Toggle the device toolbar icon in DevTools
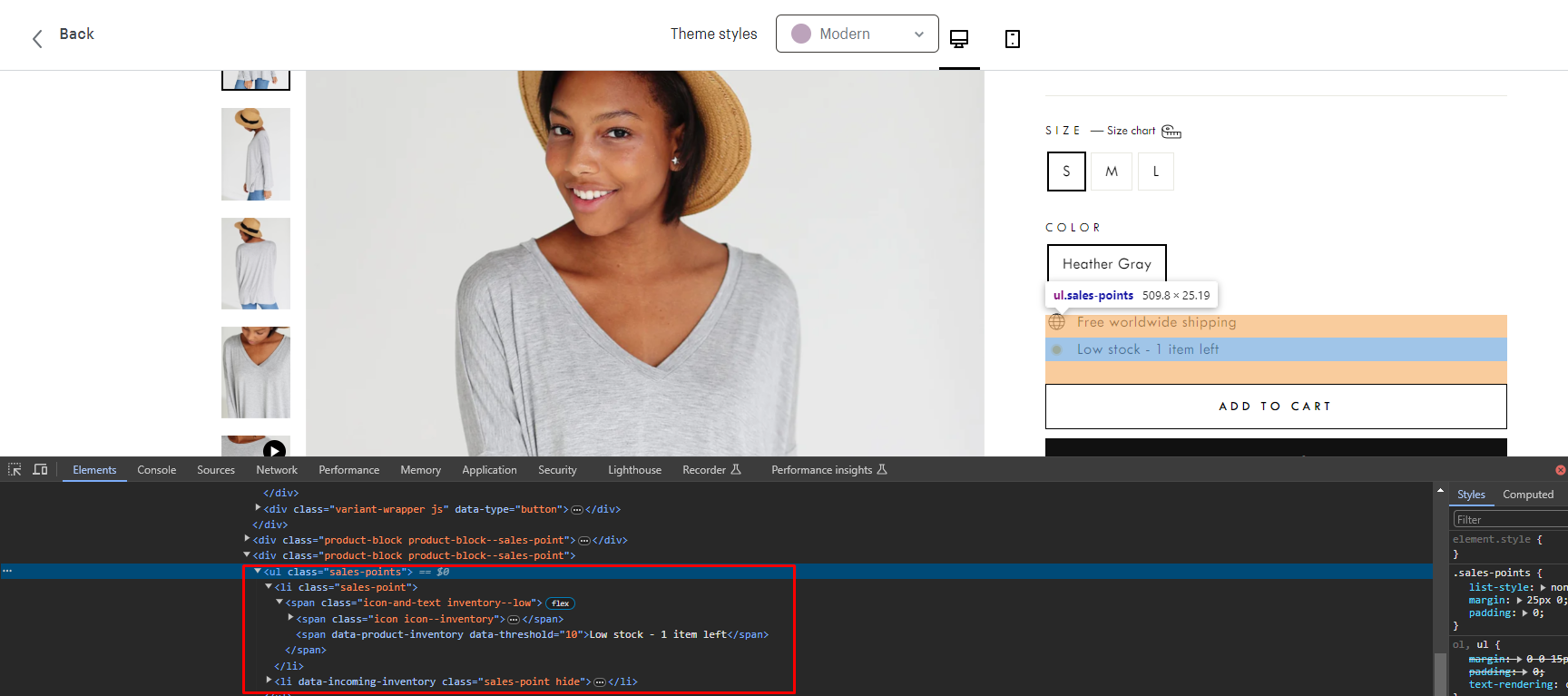This screenshot has width=1568, height=696. pyautogui.click(x=40, y=469)
